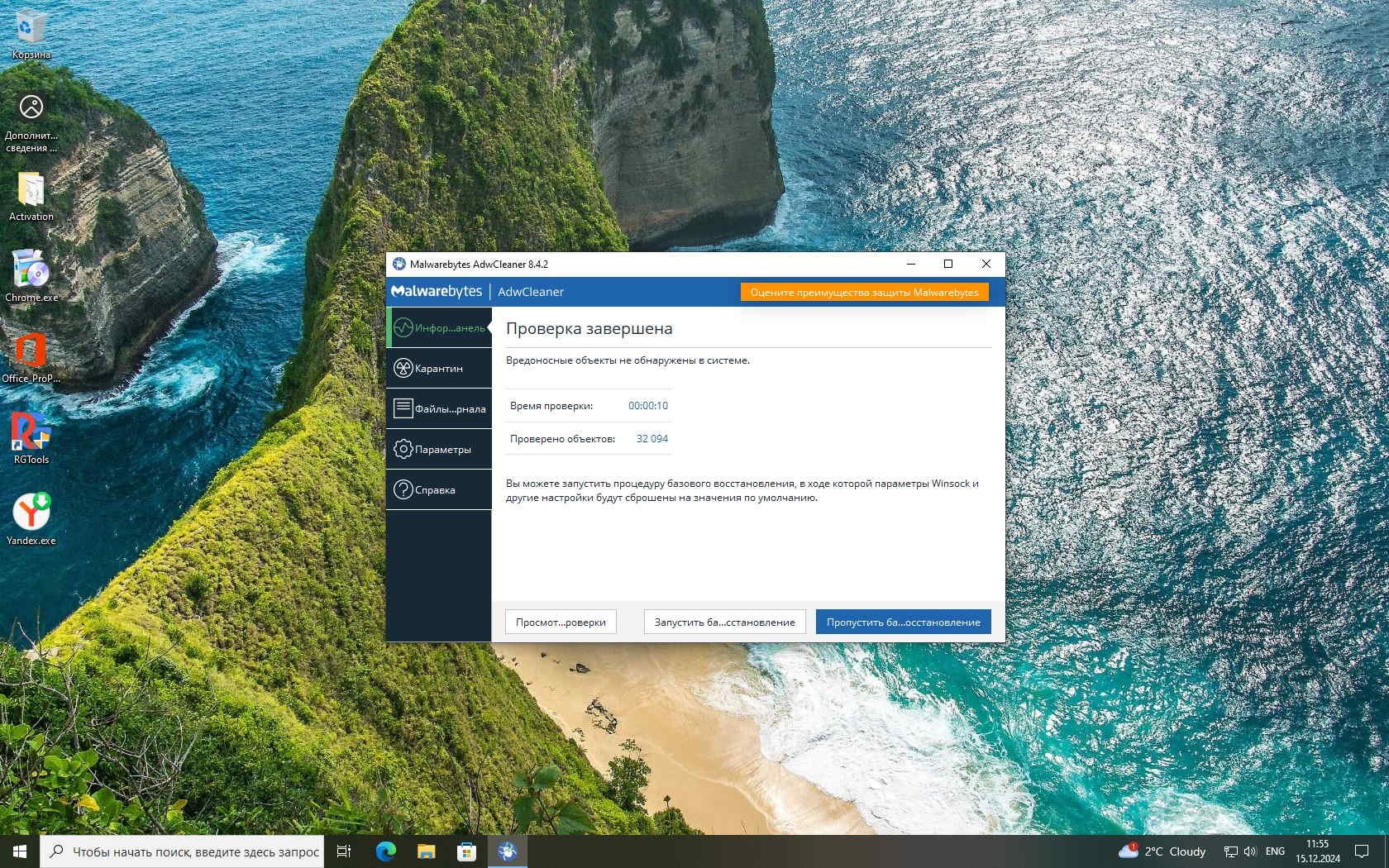The image size is (1389, 868).
Task: Click the Skip basic repair blue button
Action: [903, 622]
